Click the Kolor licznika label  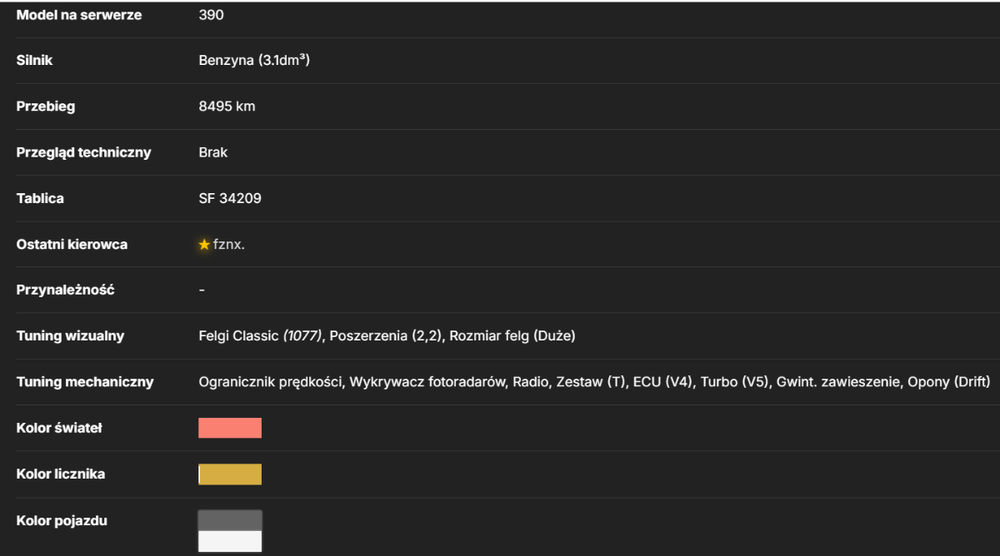tap(61, 474)
